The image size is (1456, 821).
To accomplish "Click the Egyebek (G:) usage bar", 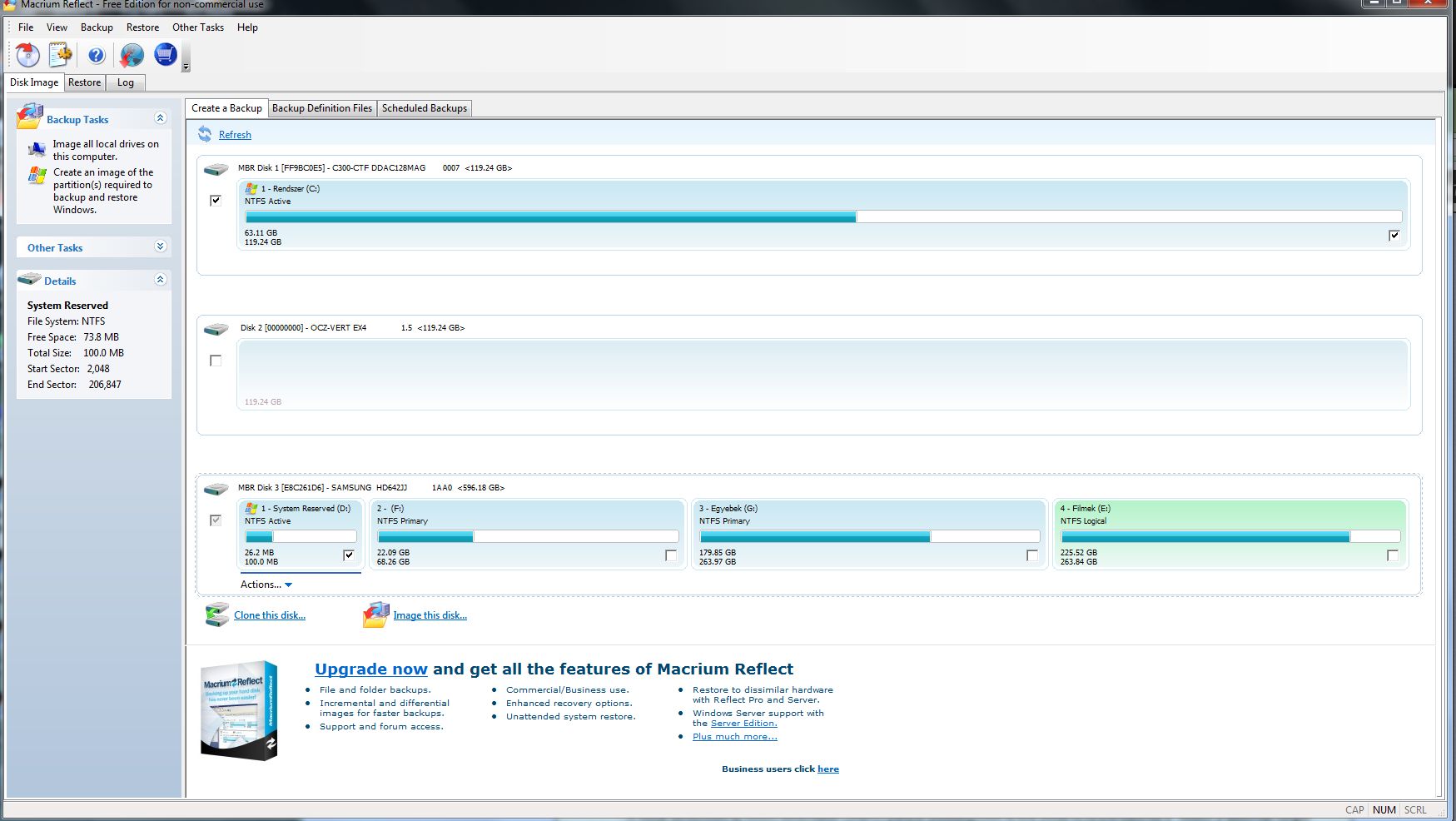I will coord(869,537).
